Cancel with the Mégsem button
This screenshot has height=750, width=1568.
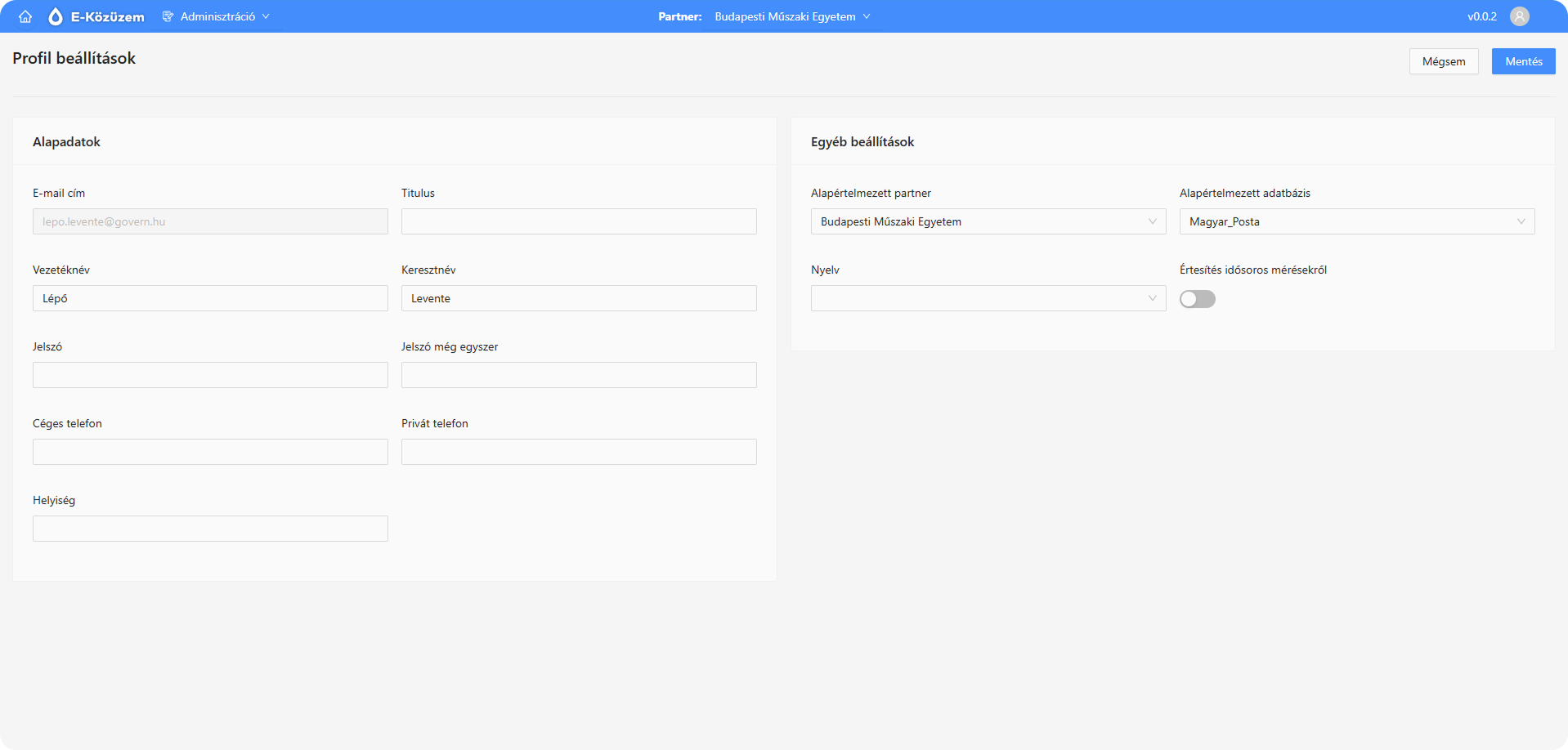(x=1444, y=61)
